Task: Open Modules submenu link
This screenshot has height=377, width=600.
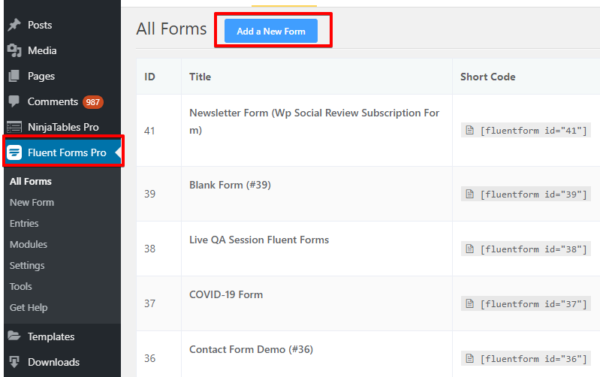Action: 28,245
